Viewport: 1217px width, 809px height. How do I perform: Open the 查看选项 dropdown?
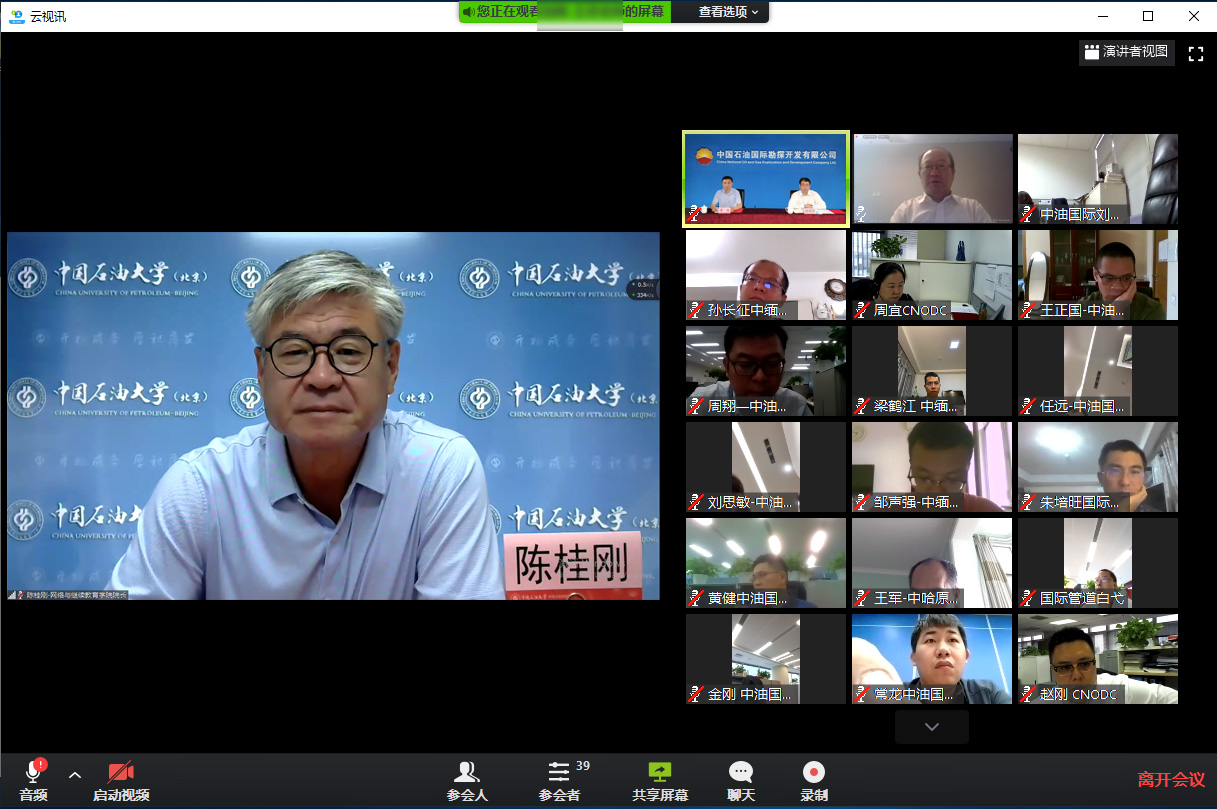pyautogui.click(x=728, y=12)
